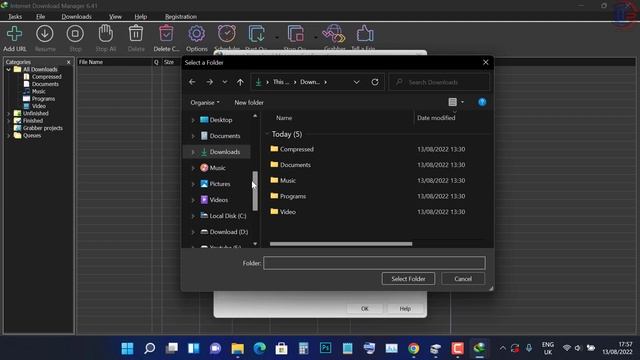Open the View menu

[115, 17]
